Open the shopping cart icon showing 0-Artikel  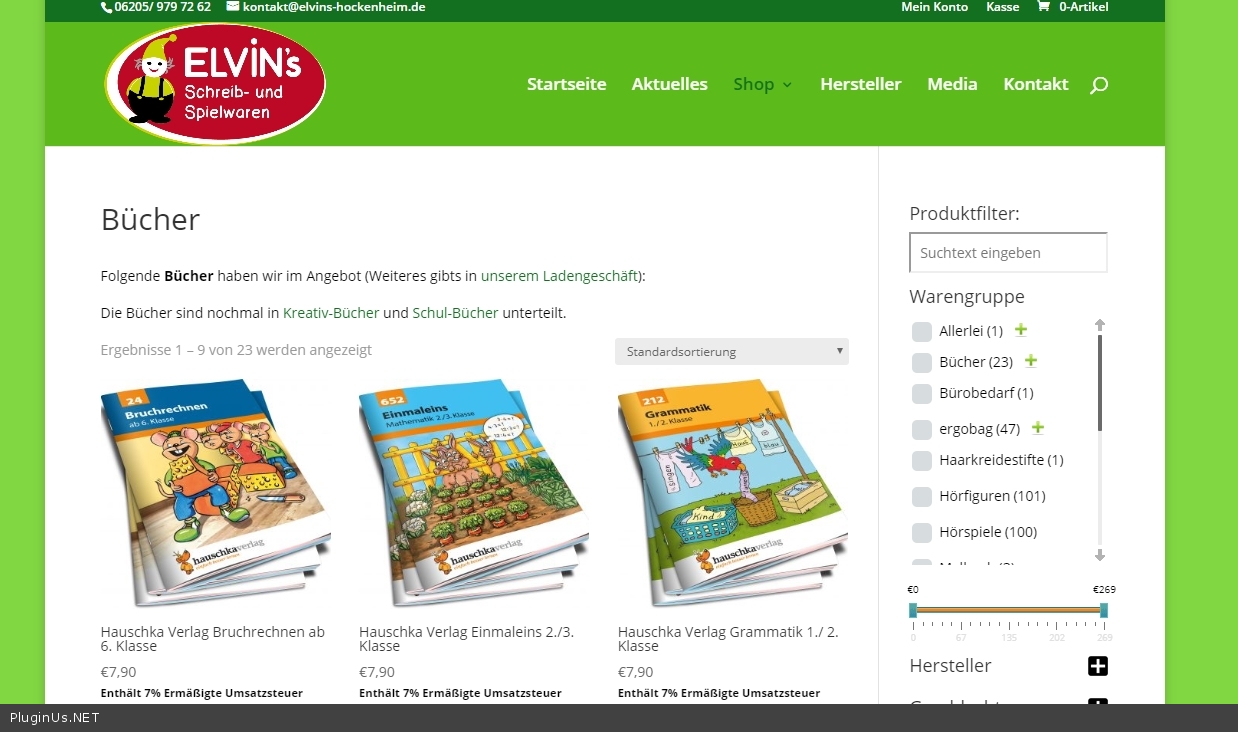[x=1043, y=7]
